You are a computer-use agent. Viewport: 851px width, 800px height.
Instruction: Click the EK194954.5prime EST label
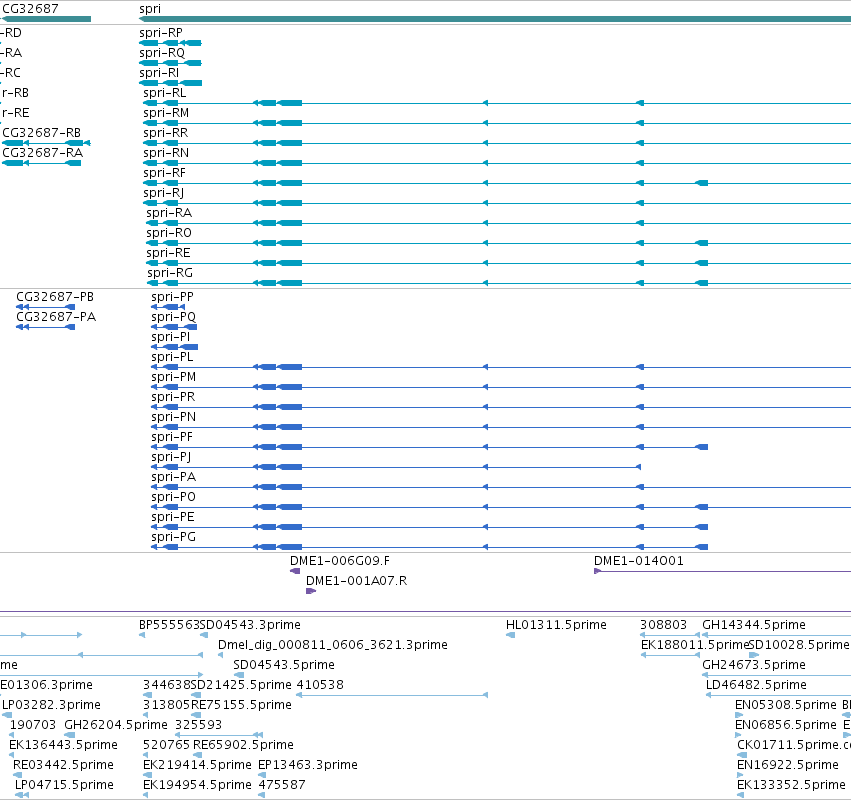point(197,785)
